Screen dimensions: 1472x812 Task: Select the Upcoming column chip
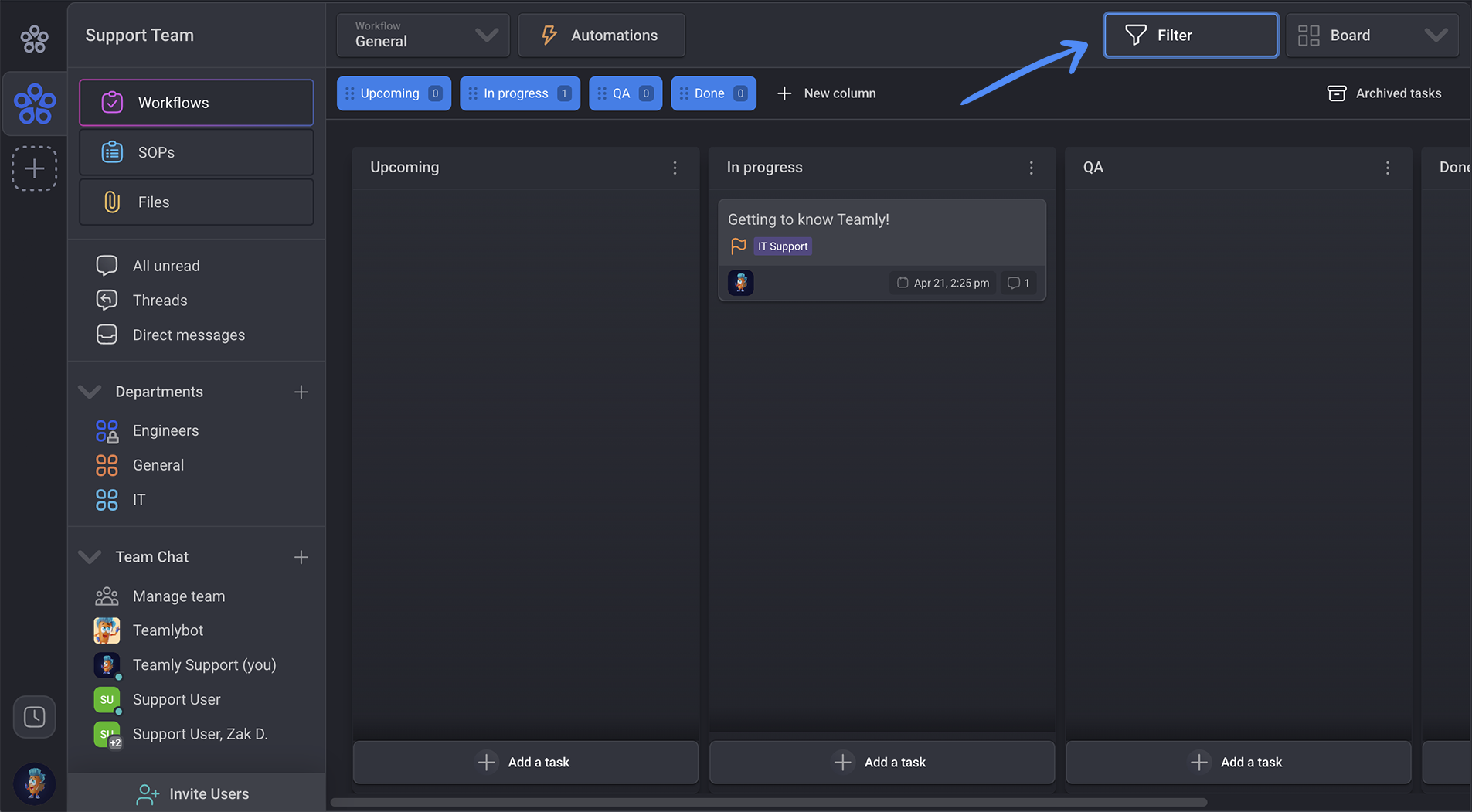394,93
